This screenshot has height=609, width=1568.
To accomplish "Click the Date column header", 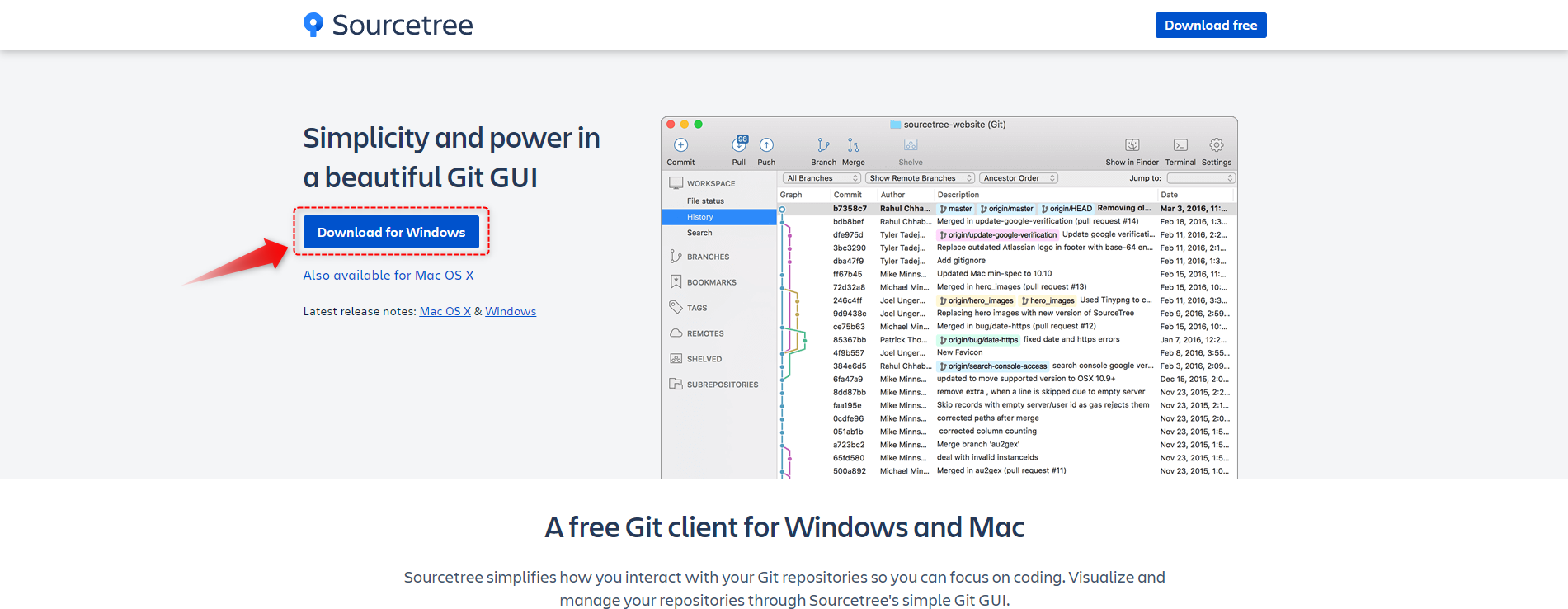I will coord(1170,195).
